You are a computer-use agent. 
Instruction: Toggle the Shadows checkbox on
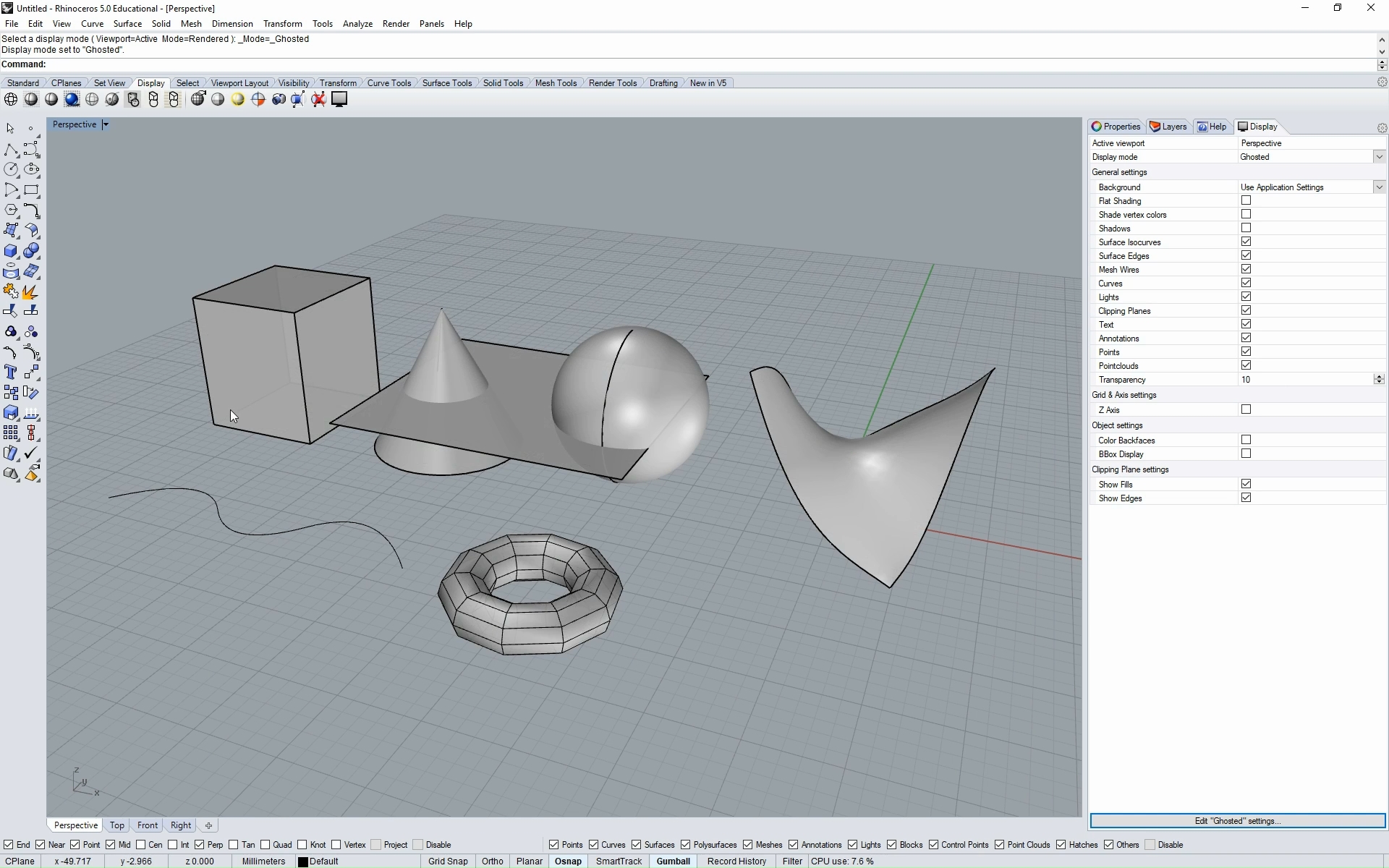click(1246, 228)
